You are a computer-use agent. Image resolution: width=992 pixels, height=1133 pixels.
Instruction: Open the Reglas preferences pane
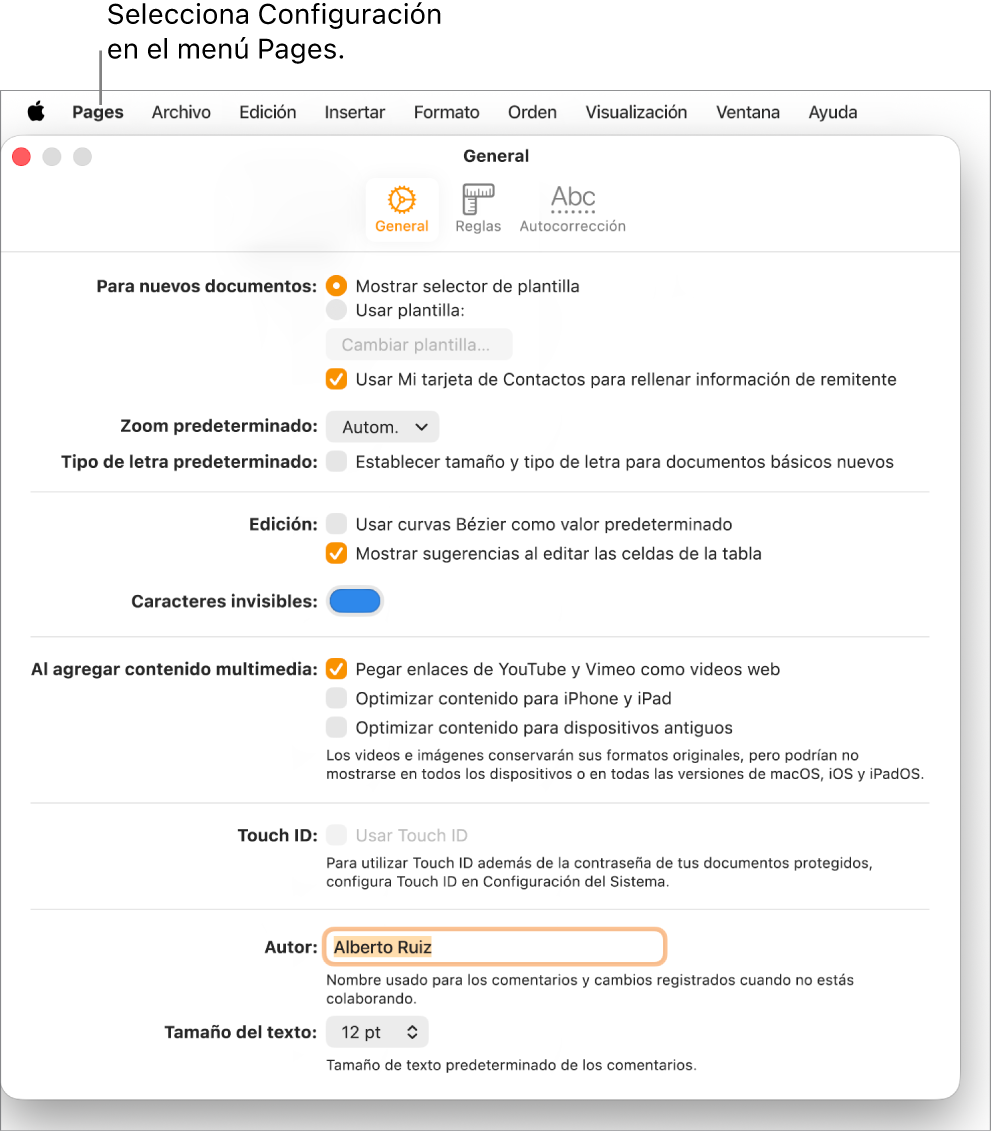[477, 208]
